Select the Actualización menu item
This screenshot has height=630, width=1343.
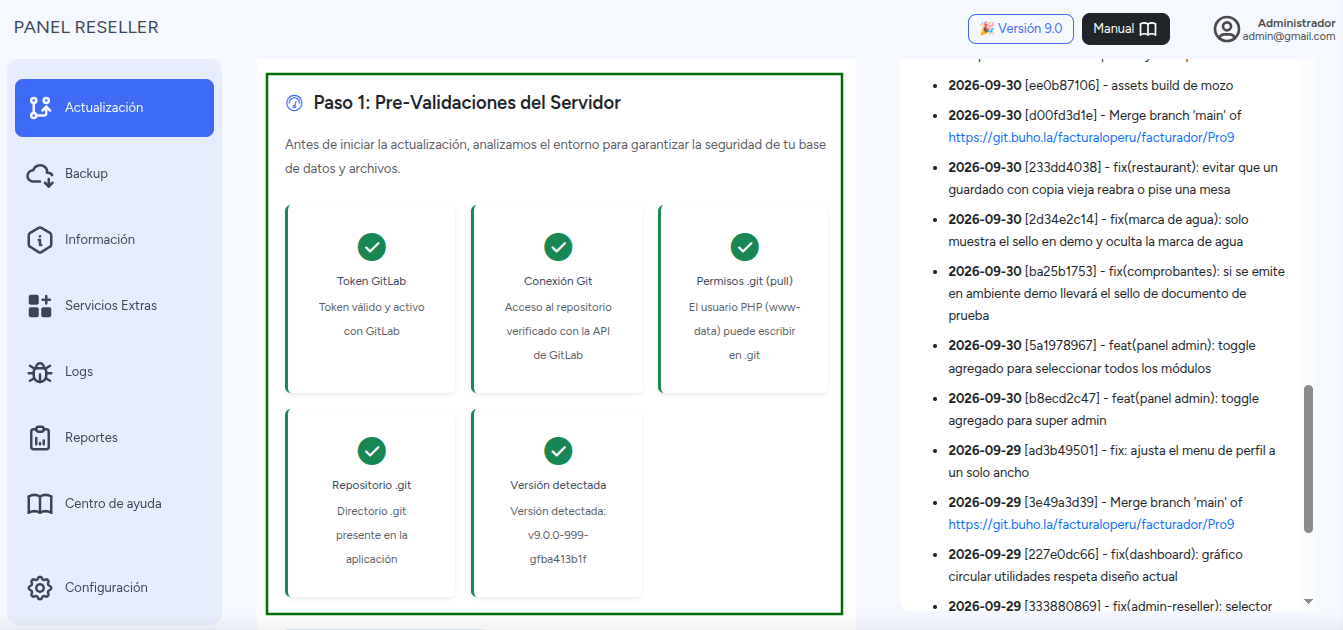pos(114,108)
